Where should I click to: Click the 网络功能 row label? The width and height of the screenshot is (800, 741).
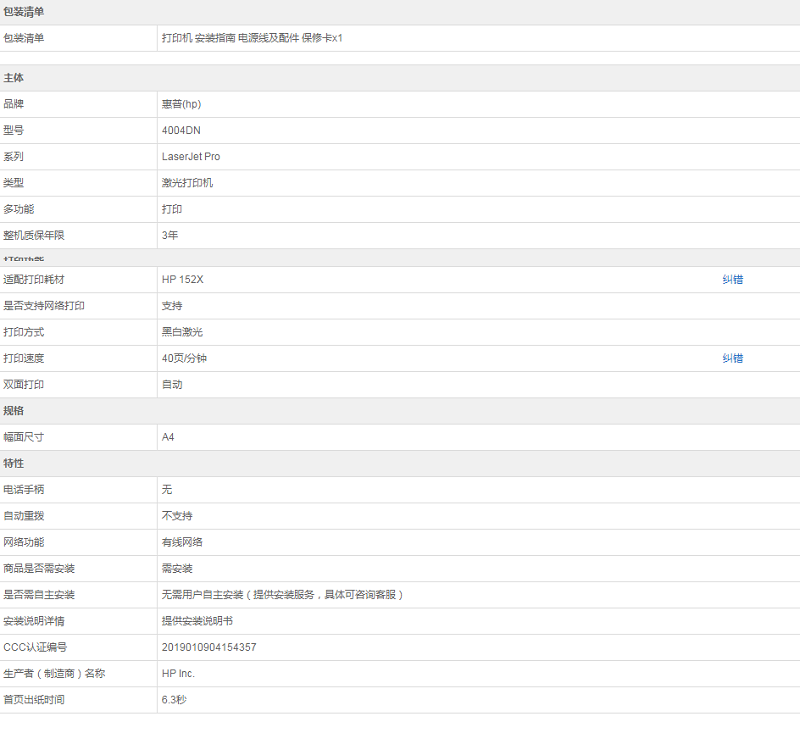click(x=23, y=542)
